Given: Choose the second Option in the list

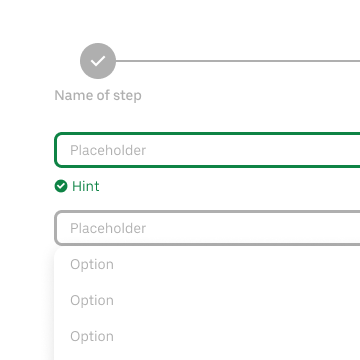Looking at the screenshot, I should tap(207, 300).
